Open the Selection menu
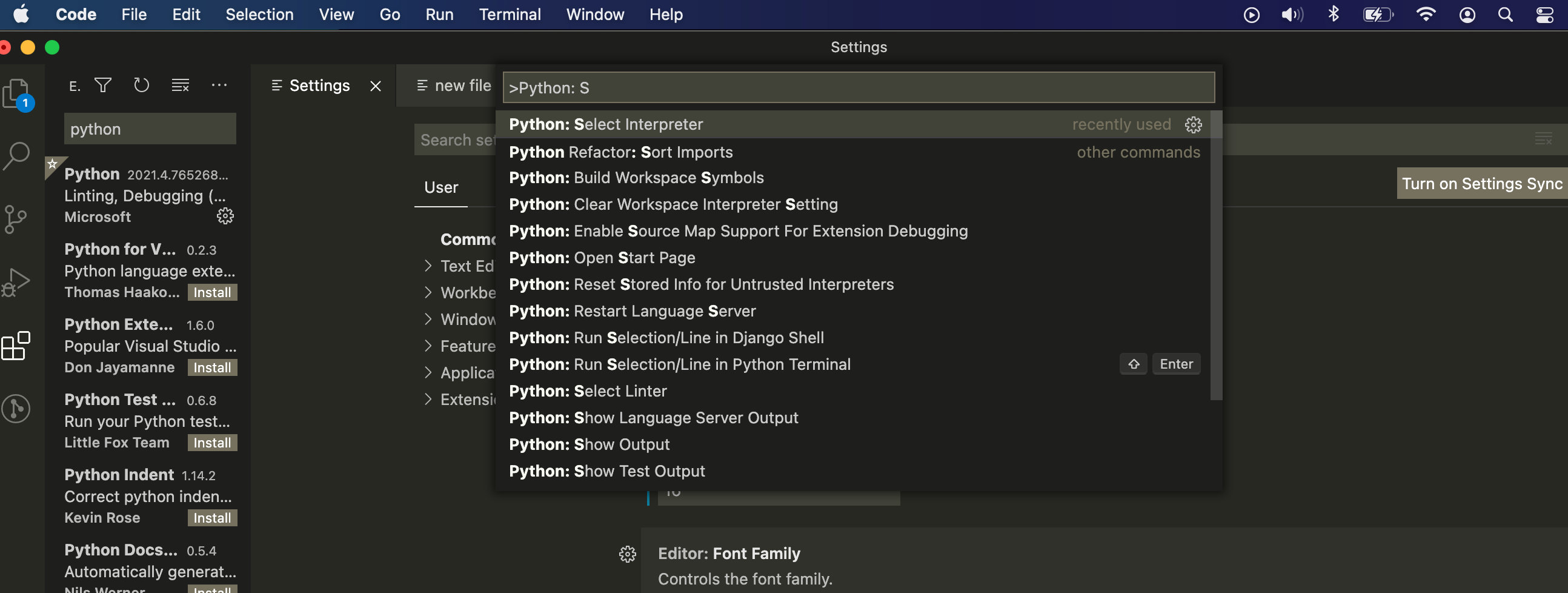The width and height of the screenshot is (1568, 593). 259,15
